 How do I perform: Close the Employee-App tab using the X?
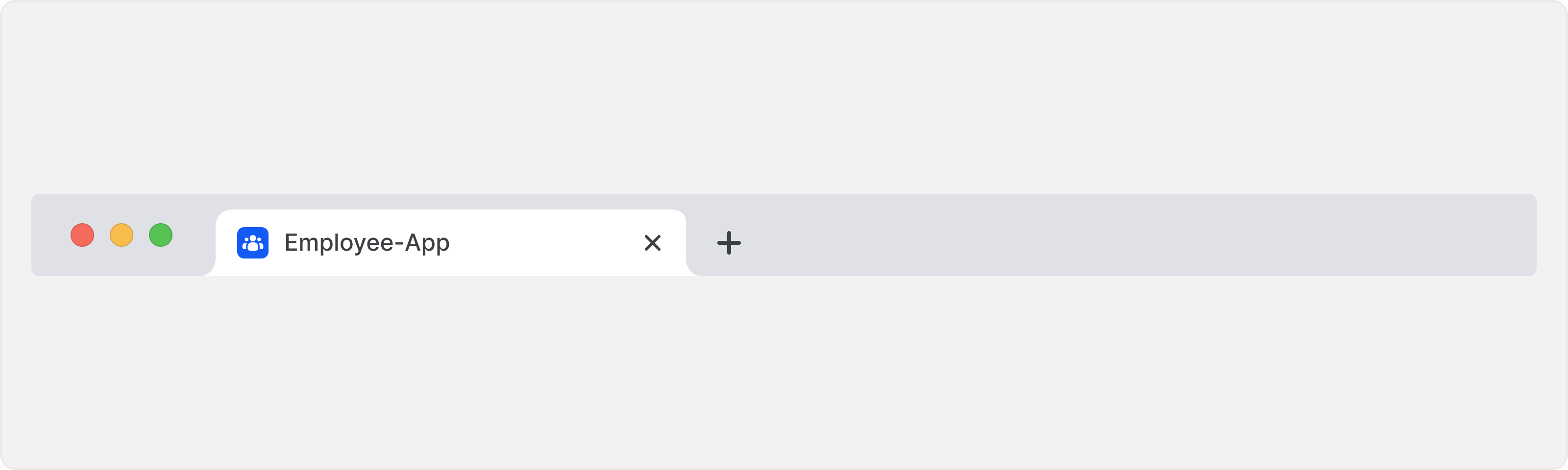tap(653, 243)
